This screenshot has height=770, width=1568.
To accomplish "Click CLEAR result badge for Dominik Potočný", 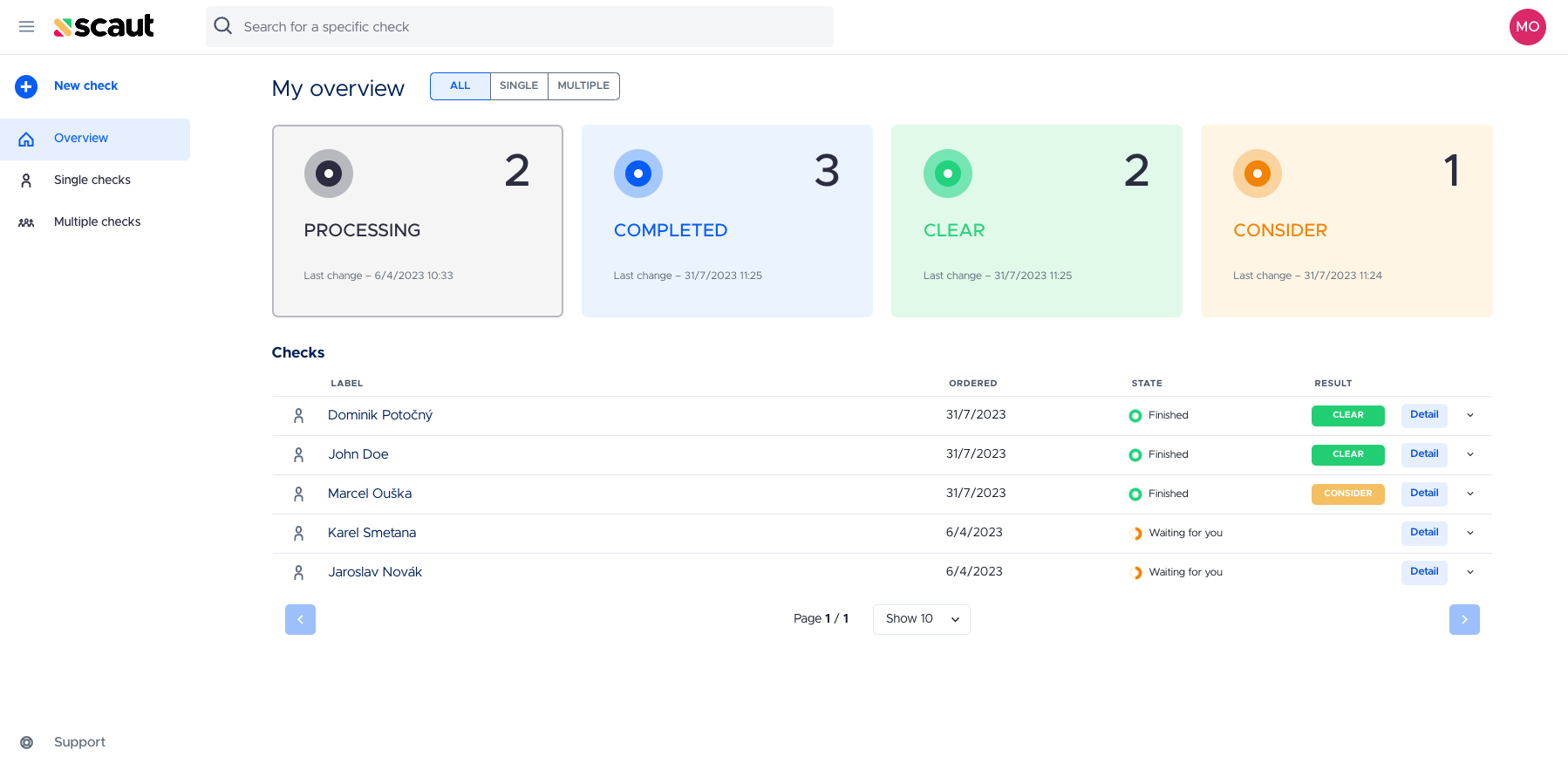I will (1347, 416).
